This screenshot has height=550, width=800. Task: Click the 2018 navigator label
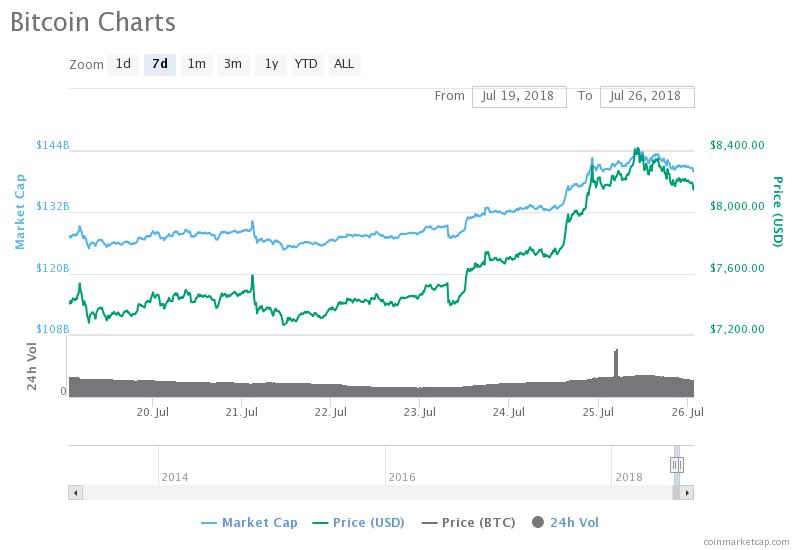pos(629,478)
